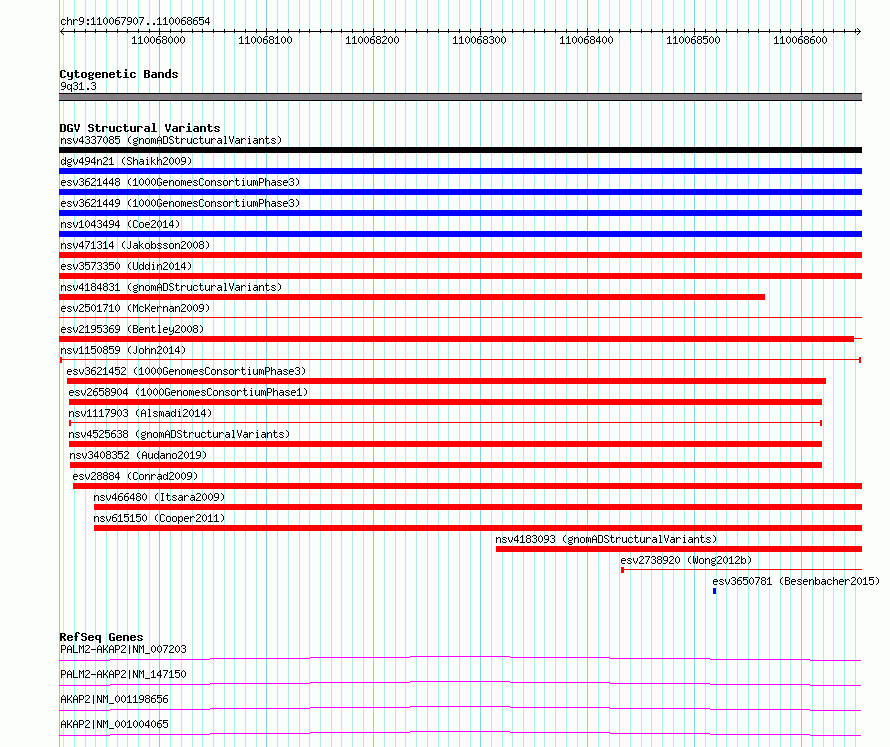Image resolution: width=890 pixels, height=747 pixels.
Task: Click the blue bar under esv3621448
Action: point(460,192)
